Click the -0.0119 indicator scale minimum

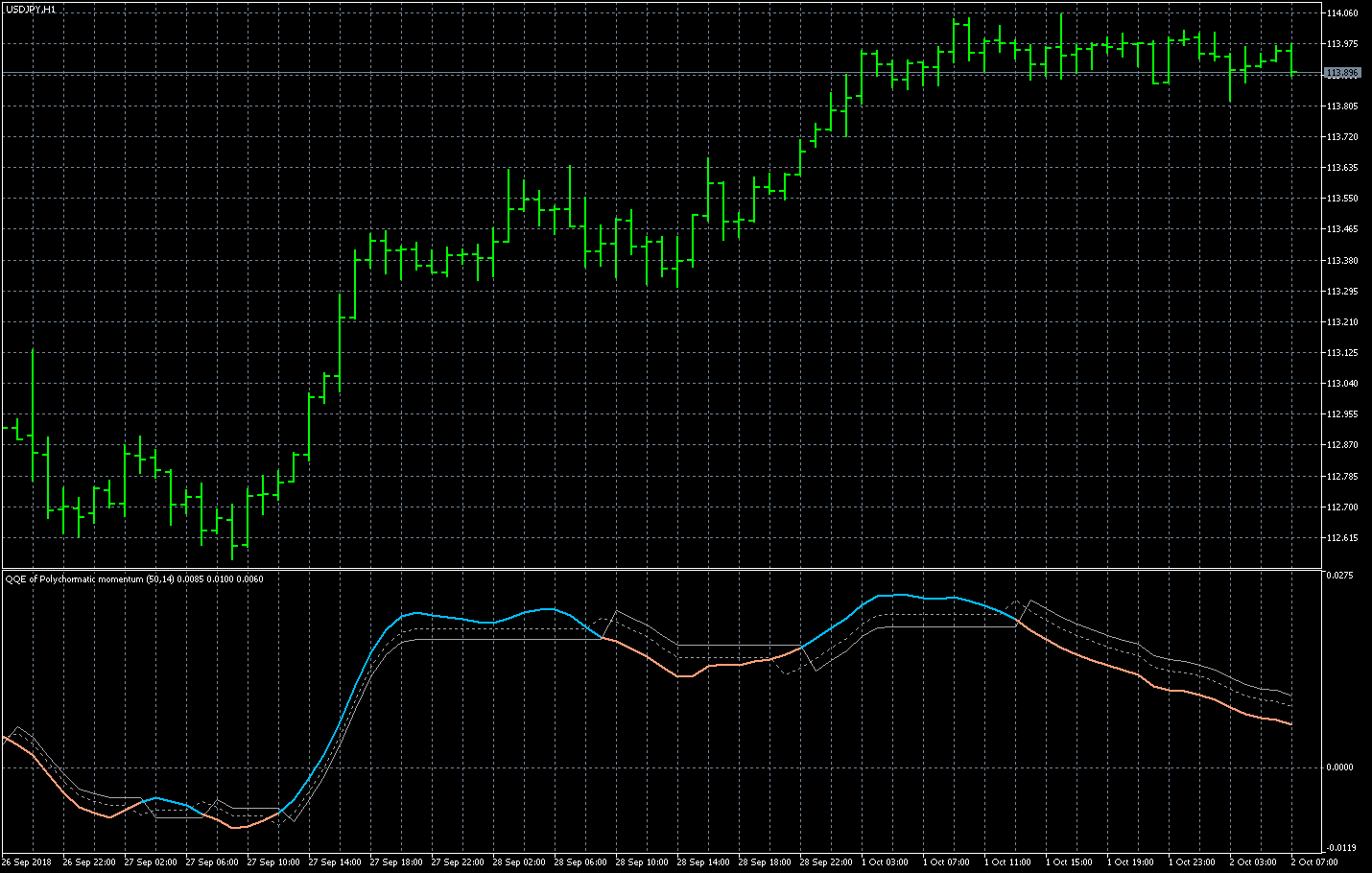[x=1339, y=848]
